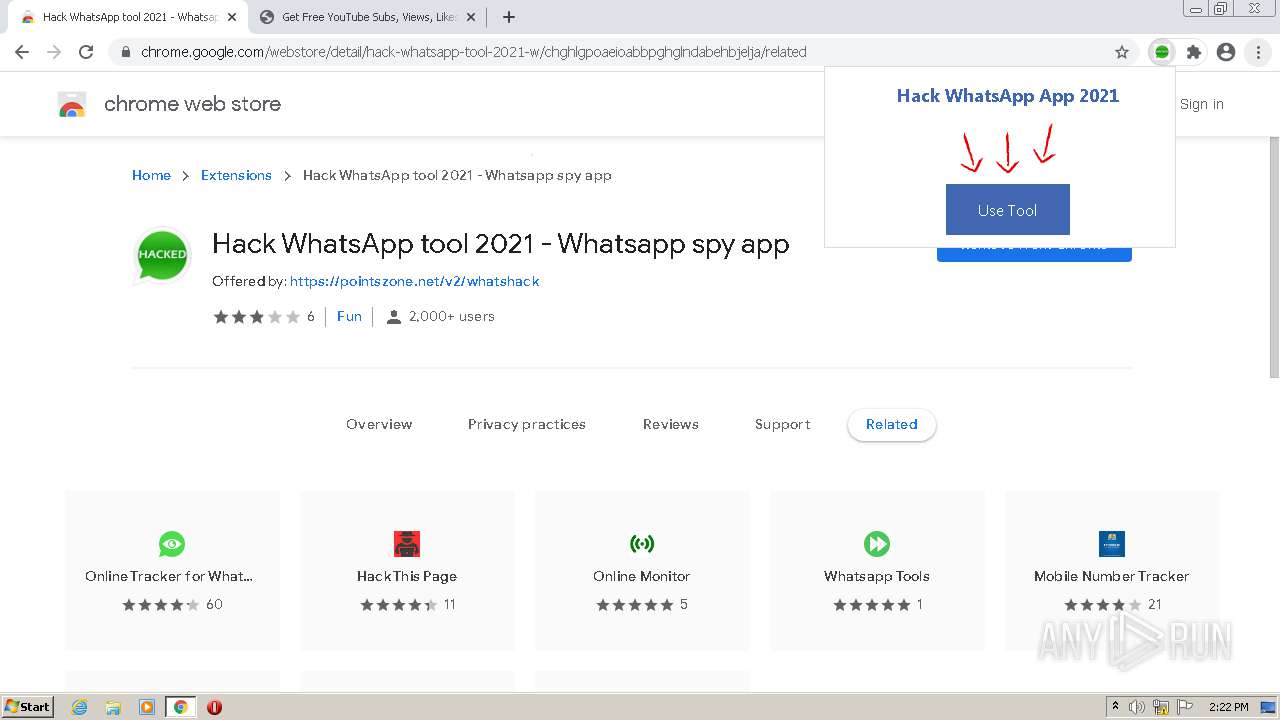Viewport: 1280px width, 720px height.
Task: Select the Related tab
Action: point(891,424)
